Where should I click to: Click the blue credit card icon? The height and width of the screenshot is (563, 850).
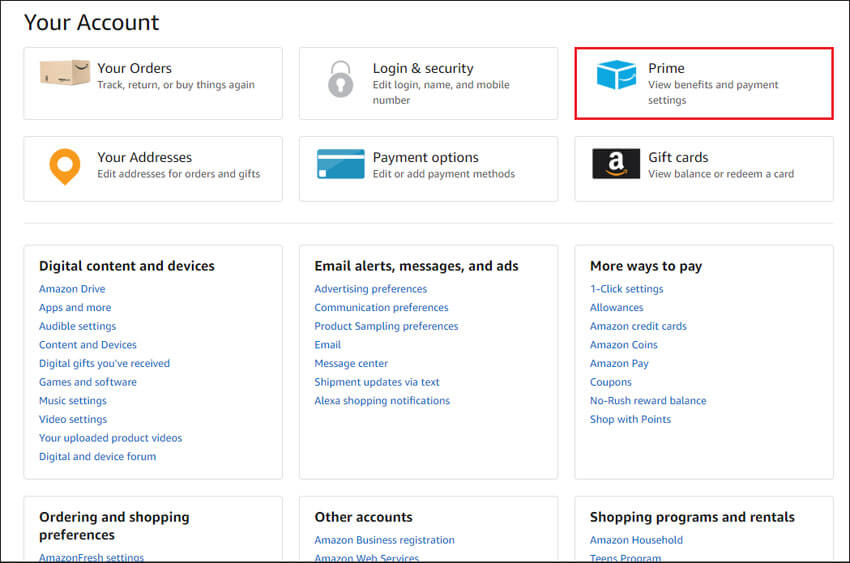click(340, 164)
